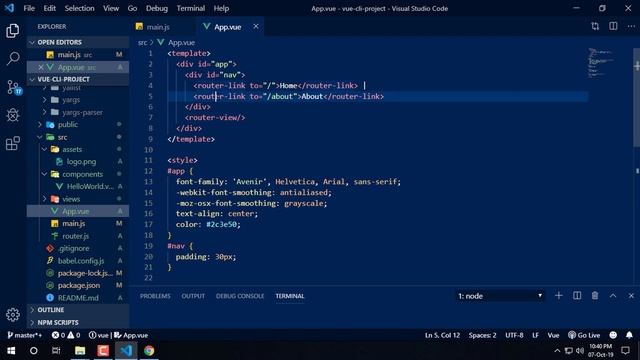Open the Search view in activity bar
Screen dimensions: 640x360
[13, 58]
